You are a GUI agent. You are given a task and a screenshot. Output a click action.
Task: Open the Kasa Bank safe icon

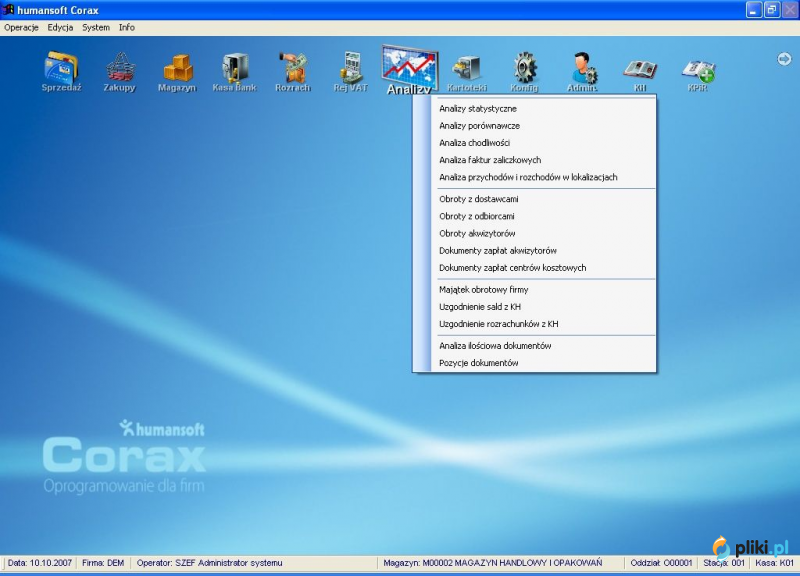pos(235,71)
